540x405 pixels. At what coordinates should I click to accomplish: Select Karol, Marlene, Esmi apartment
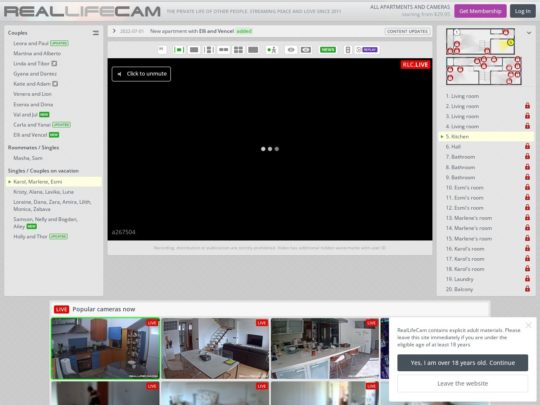pyautogui.click(x=54, y=181)
